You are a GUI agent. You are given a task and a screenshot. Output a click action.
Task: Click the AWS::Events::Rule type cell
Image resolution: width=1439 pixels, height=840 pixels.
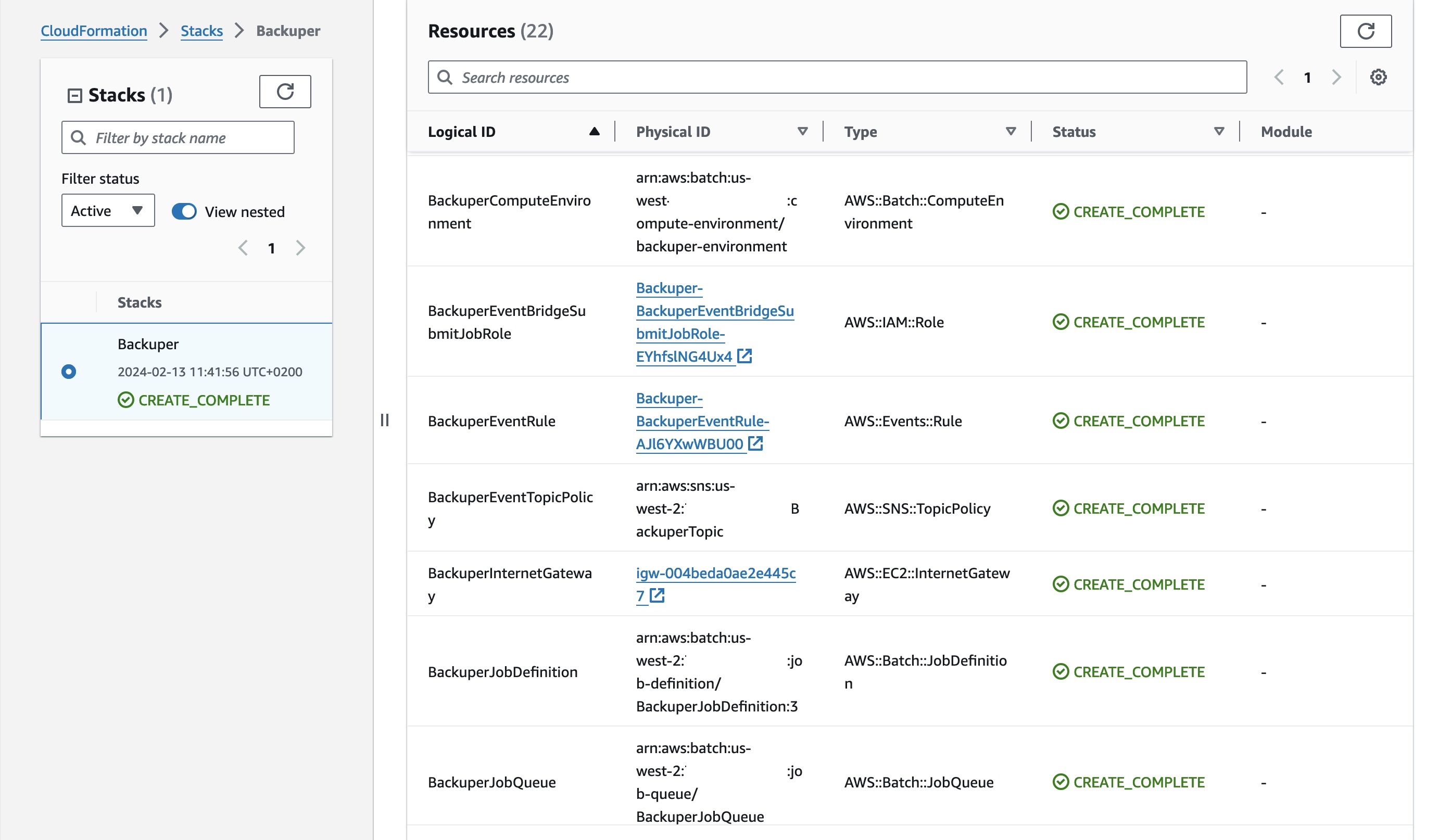903,421
